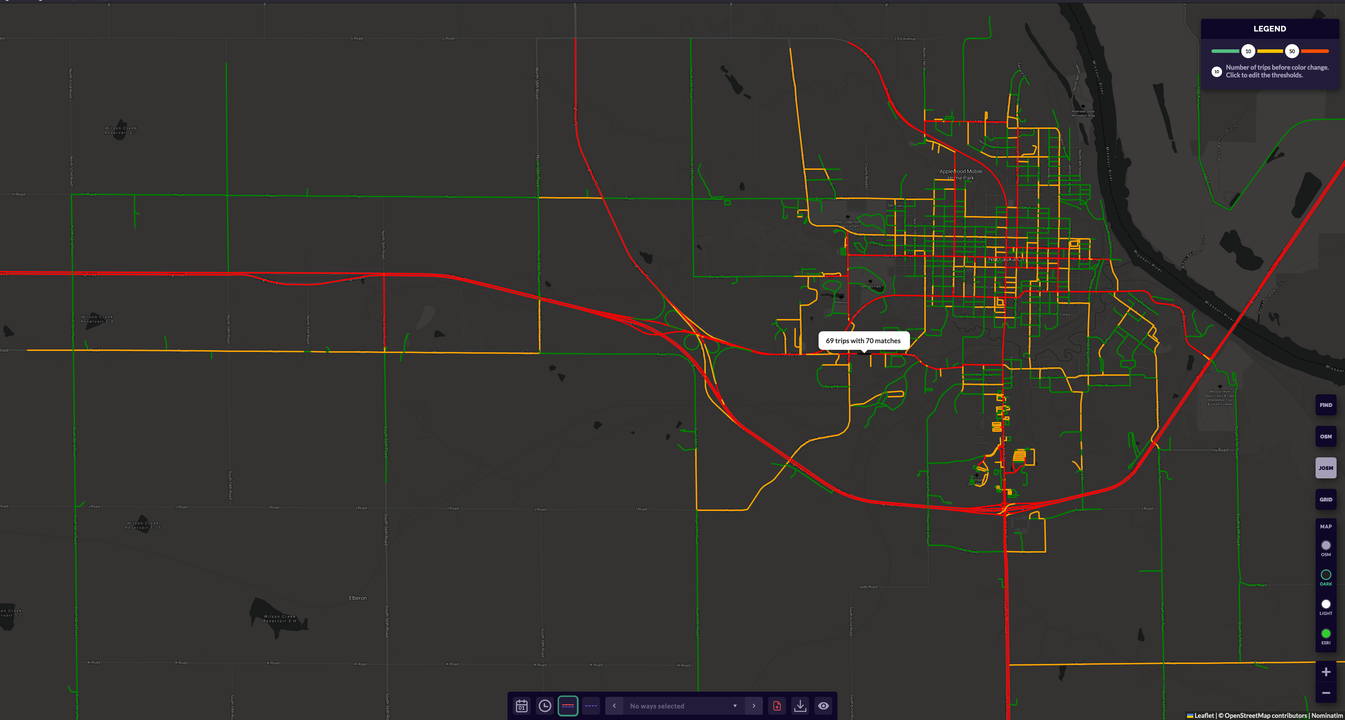Toggle visibility with the eye icon
This screenshot has height=720, width=1345.
823,706
